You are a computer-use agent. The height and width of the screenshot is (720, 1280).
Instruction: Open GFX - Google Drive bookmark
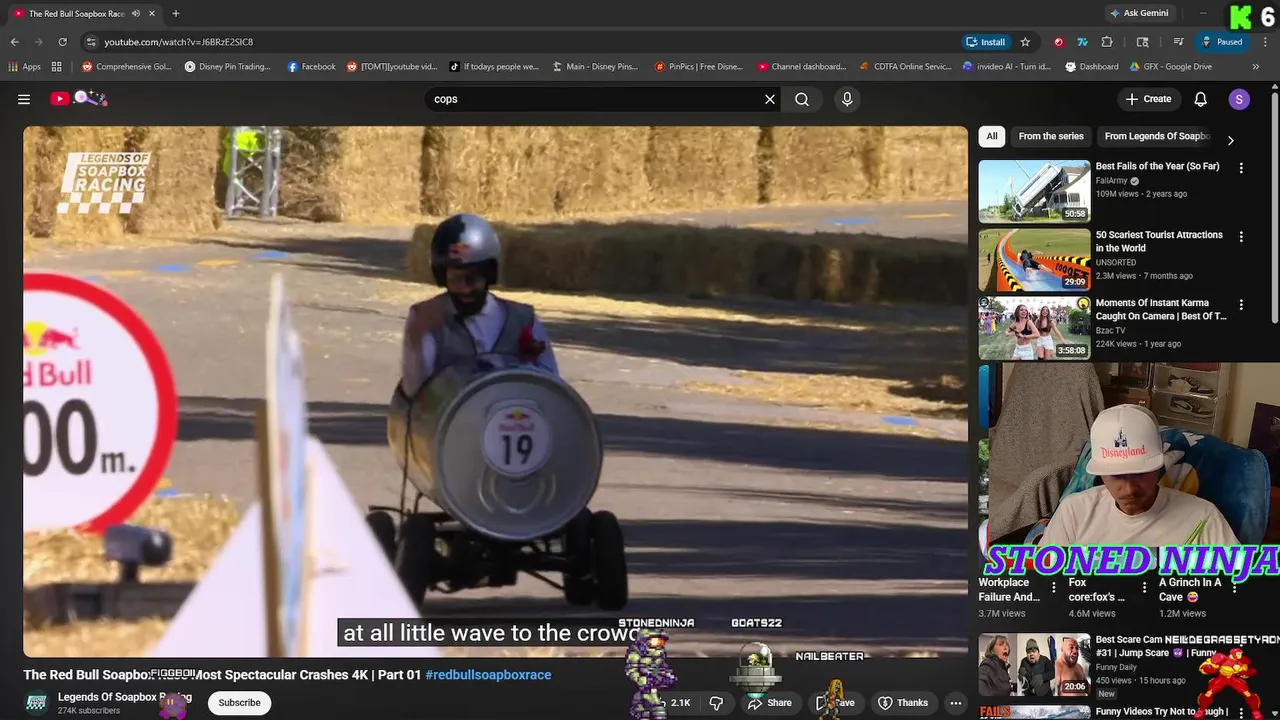(x=1171, y=67)
